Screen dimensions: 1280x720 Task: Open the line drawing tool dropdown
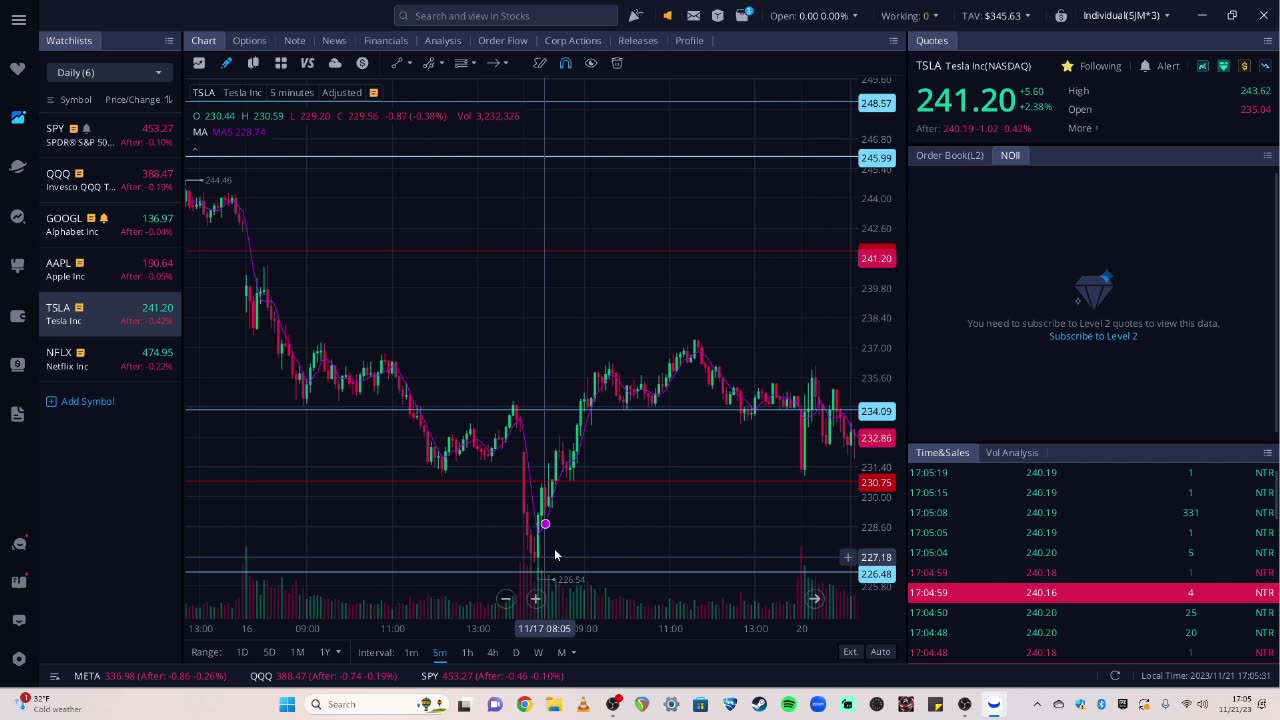point(400,63)
